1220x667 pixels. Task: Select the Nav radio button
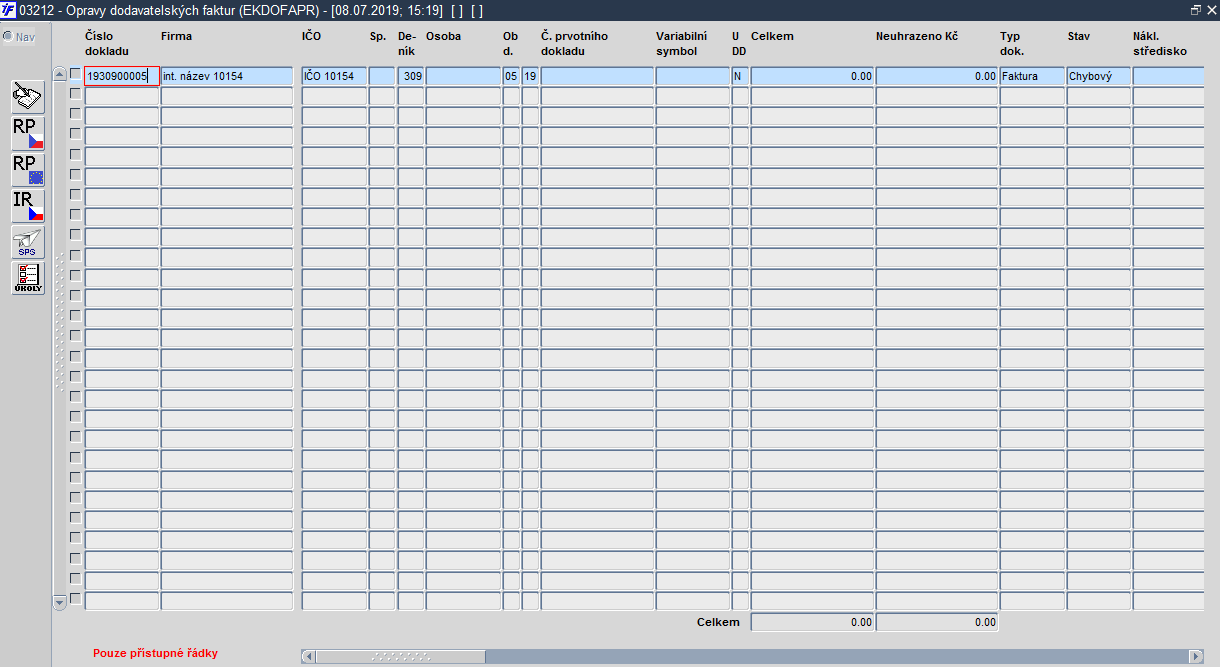(8, 37)
